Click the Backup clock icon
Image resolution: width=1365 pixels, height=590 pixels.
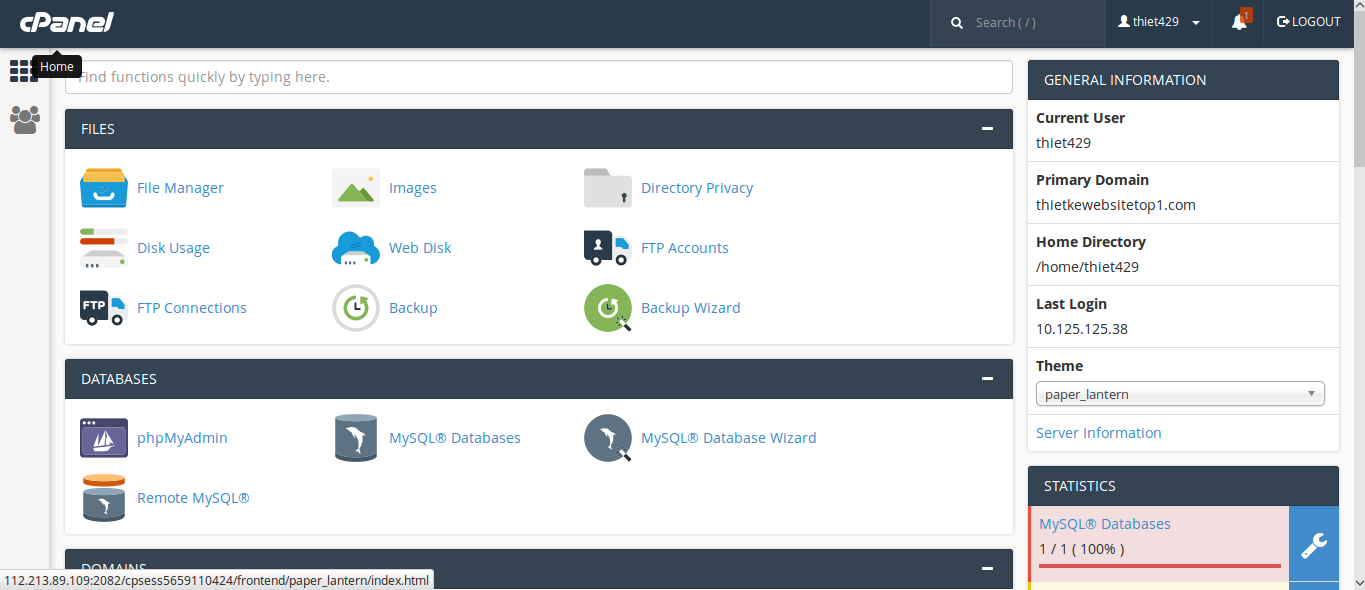click(x=356, y=308)
